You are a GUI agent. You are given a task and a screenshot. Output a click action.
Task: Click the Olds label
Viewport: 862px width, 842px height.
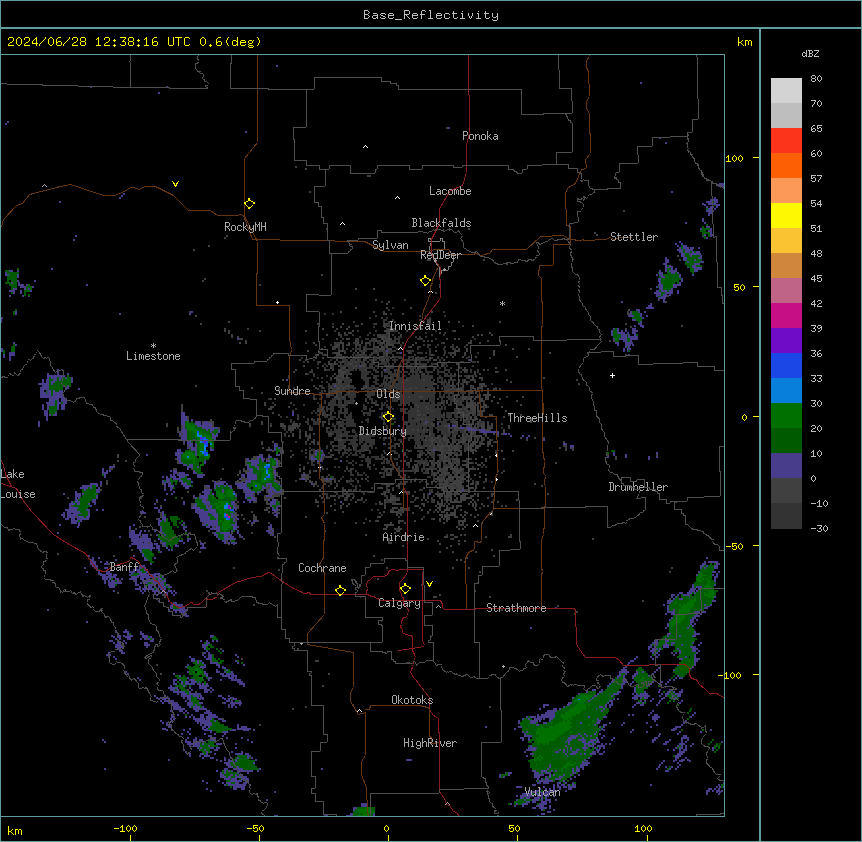pyautogui.click(x=388, y=394)
